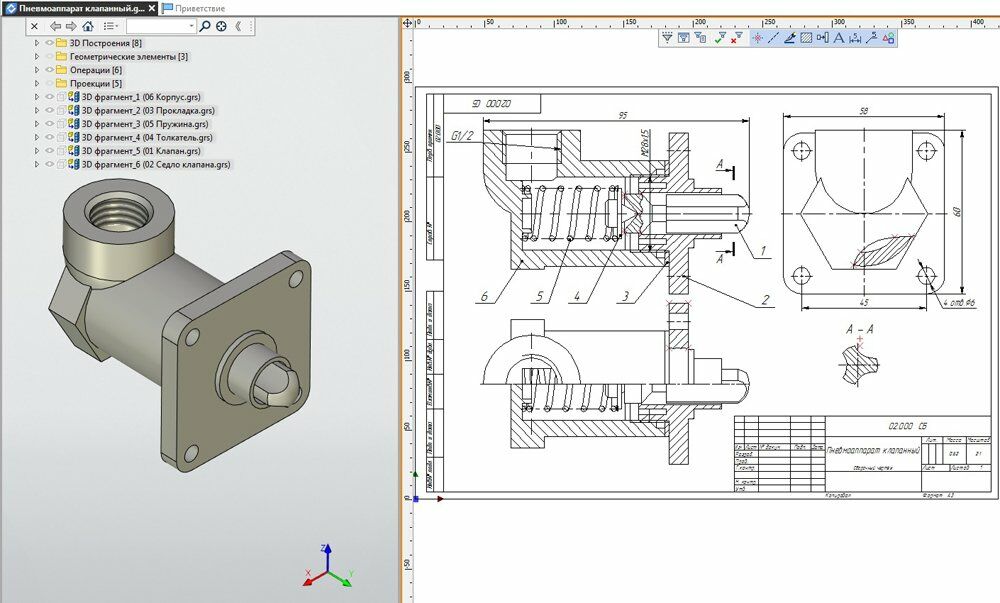
Task: Toggle checkbox next to 3D фрагмент_1 Корпус
Action: click(x=60, y=97)
